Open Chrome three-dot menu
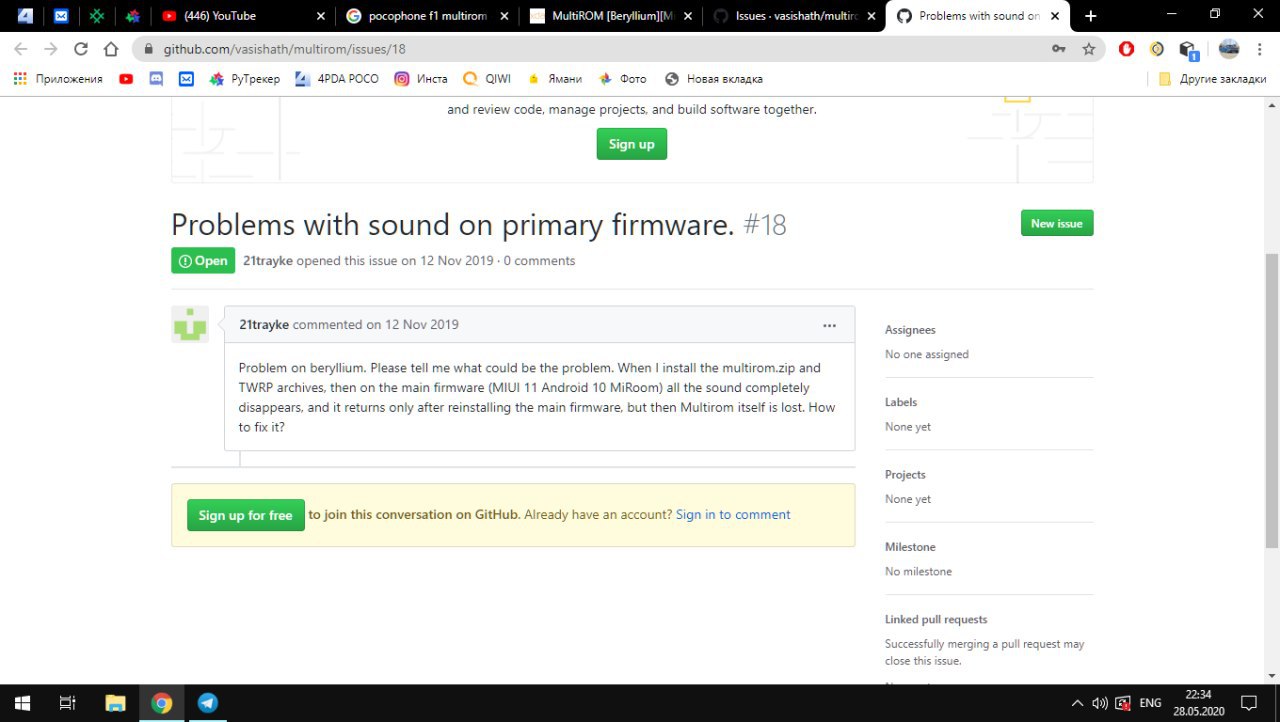 [1259, 48]
